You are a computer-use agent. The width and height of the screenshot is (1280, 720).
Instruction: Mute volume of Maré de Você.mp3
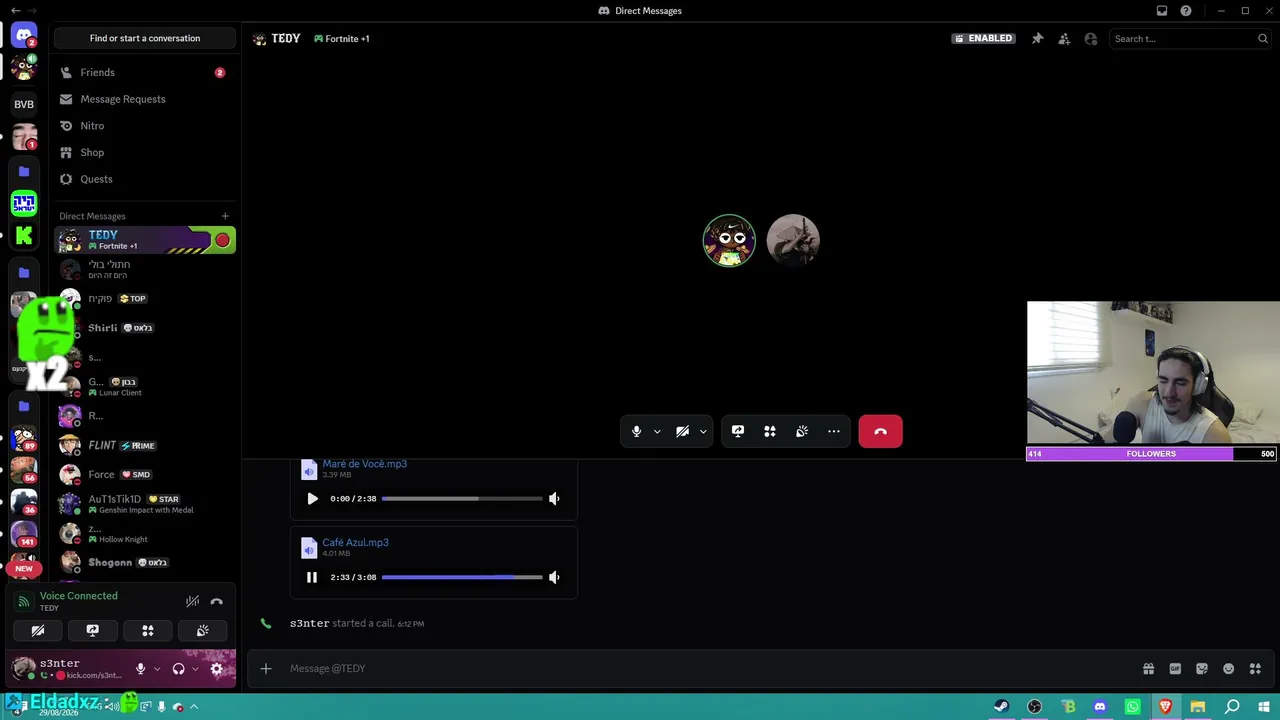(x=554, y=499)
